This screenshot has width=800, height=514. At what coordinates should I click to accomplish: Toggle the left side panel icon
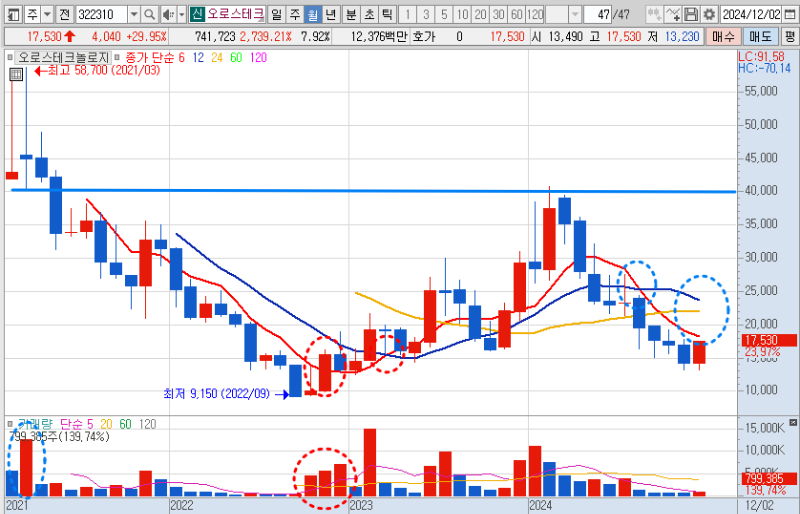click(x=13, y=14)
